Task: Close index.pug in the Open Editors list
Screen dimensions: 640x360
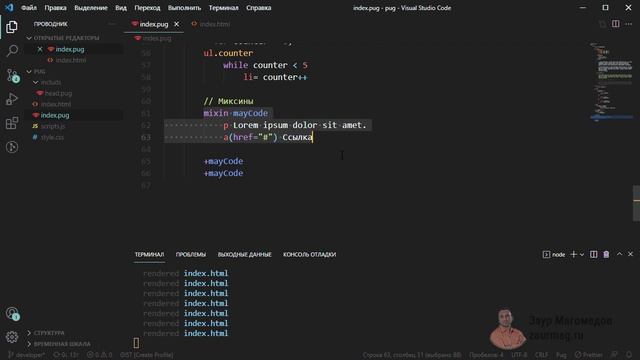Action: point(40,49)
